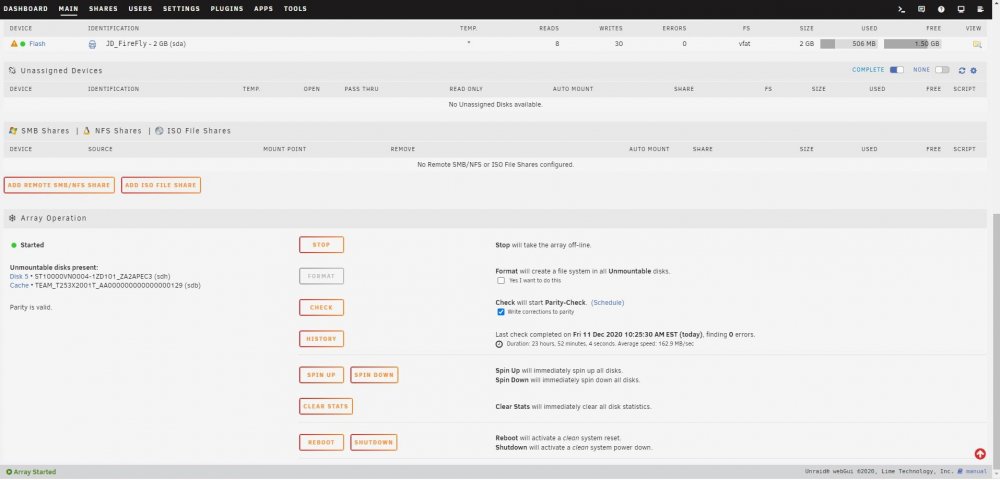Open the Cache disk link

point(19,286)
